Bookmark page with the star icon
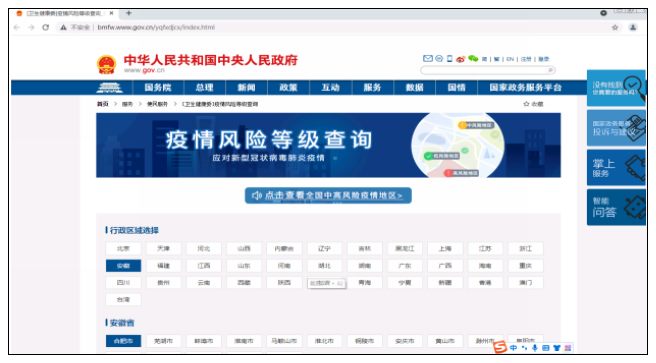Viewport: 656px width, 363px height. (x=615, y=27)
